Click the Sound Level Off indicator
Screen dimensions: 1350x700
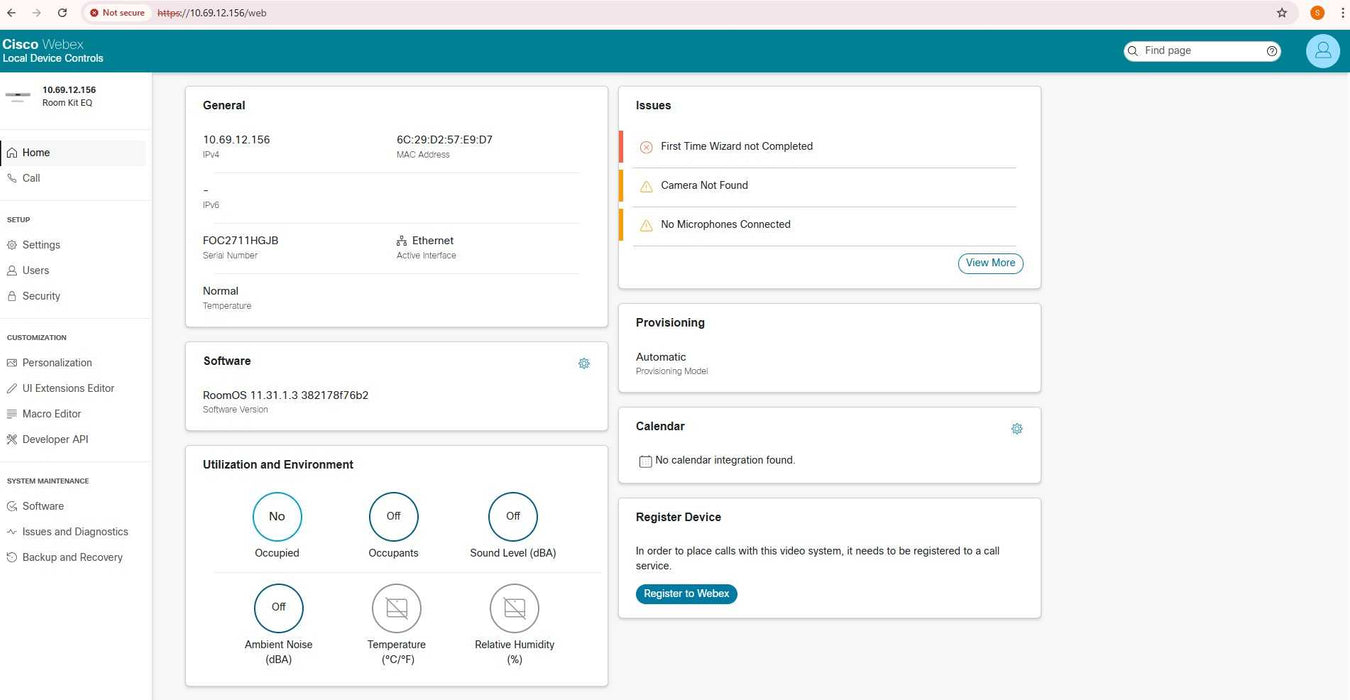click(x=512, y=517)
